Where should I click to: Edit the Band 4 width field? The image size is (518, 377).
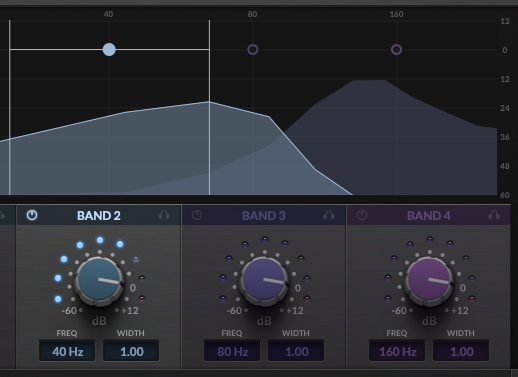(x=461, y=351)
